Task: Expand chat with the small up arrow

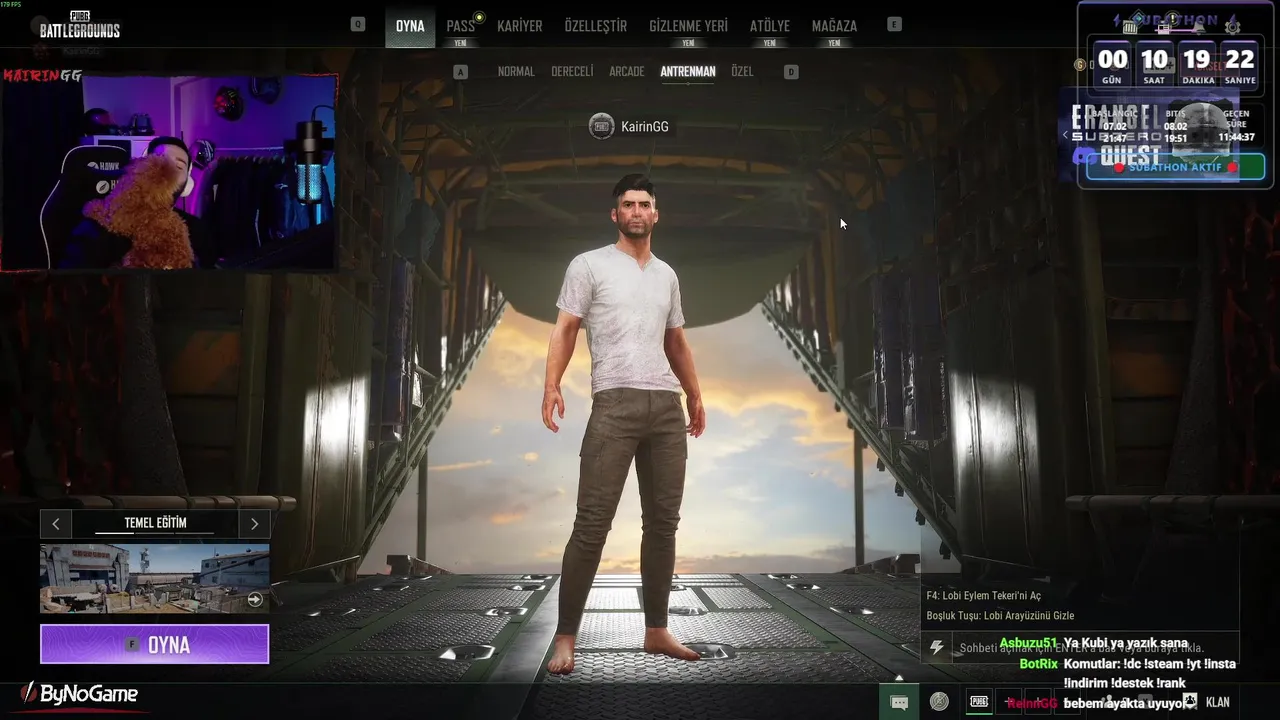Action: (898, 679)
